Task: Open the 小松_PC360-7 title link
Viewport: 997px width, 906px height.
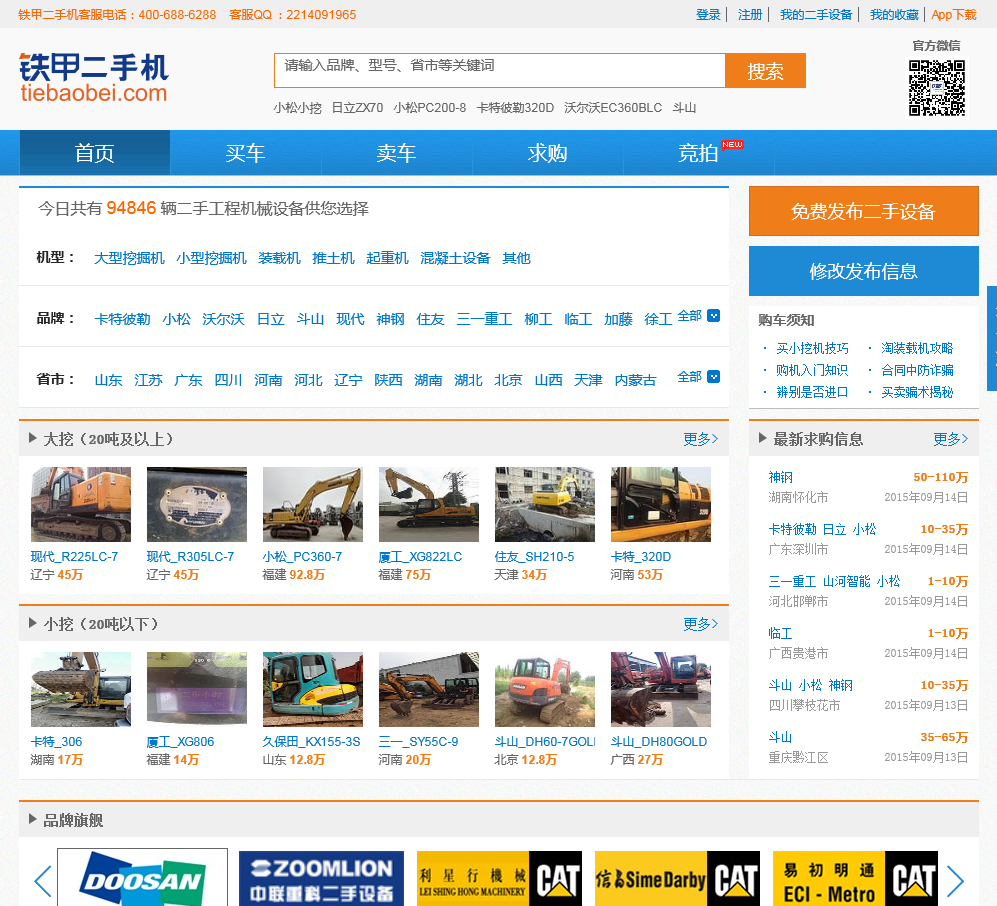Action: click(x=303, y=557)
